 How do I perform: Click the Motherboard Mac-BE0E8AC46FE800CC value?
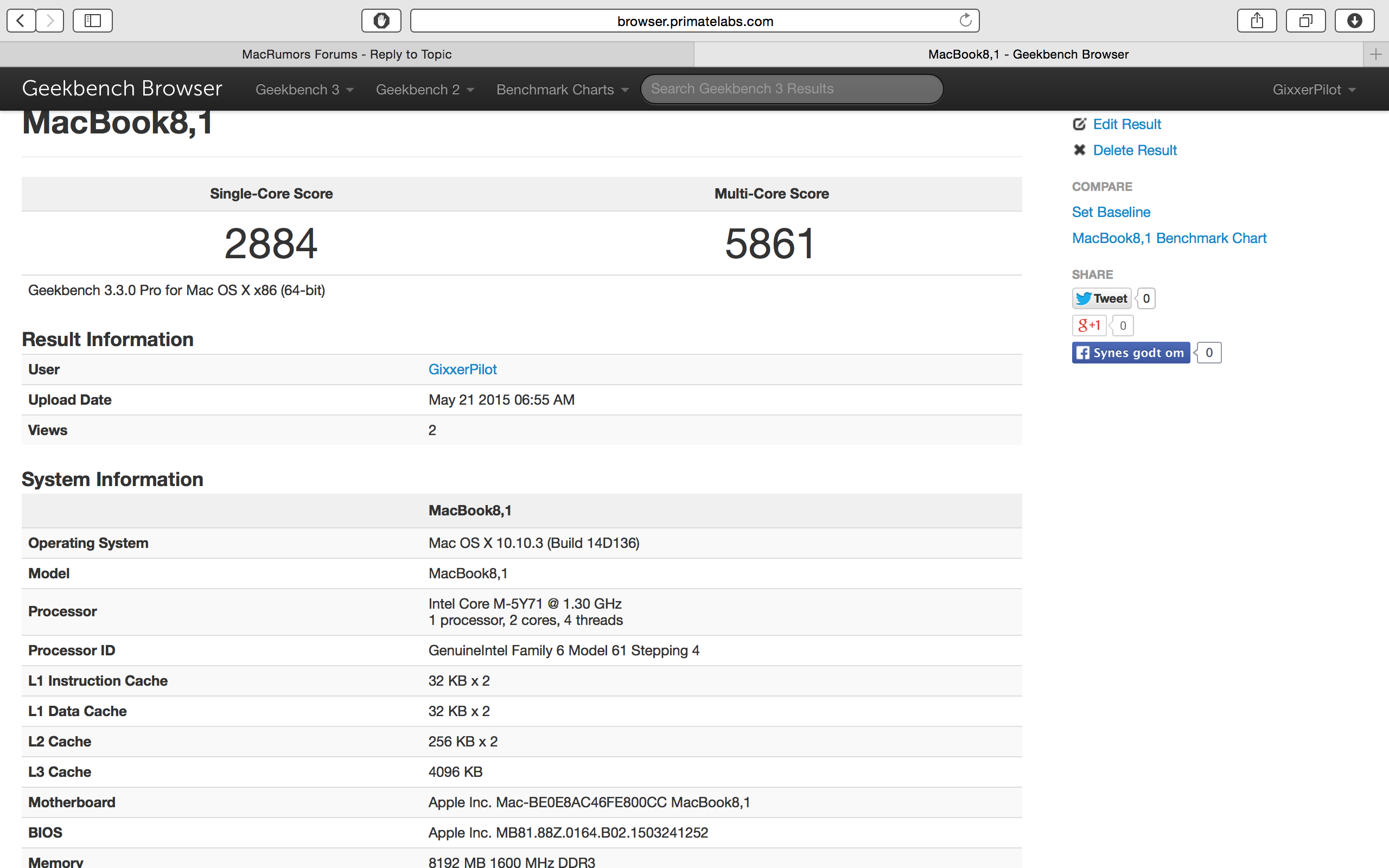click(x=589, y=802)
